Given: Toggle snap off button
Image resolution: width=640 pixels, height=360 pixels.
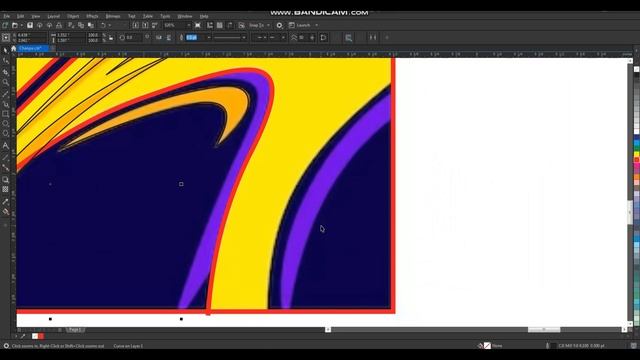Looking at the screenshot, I should point(241,25).
